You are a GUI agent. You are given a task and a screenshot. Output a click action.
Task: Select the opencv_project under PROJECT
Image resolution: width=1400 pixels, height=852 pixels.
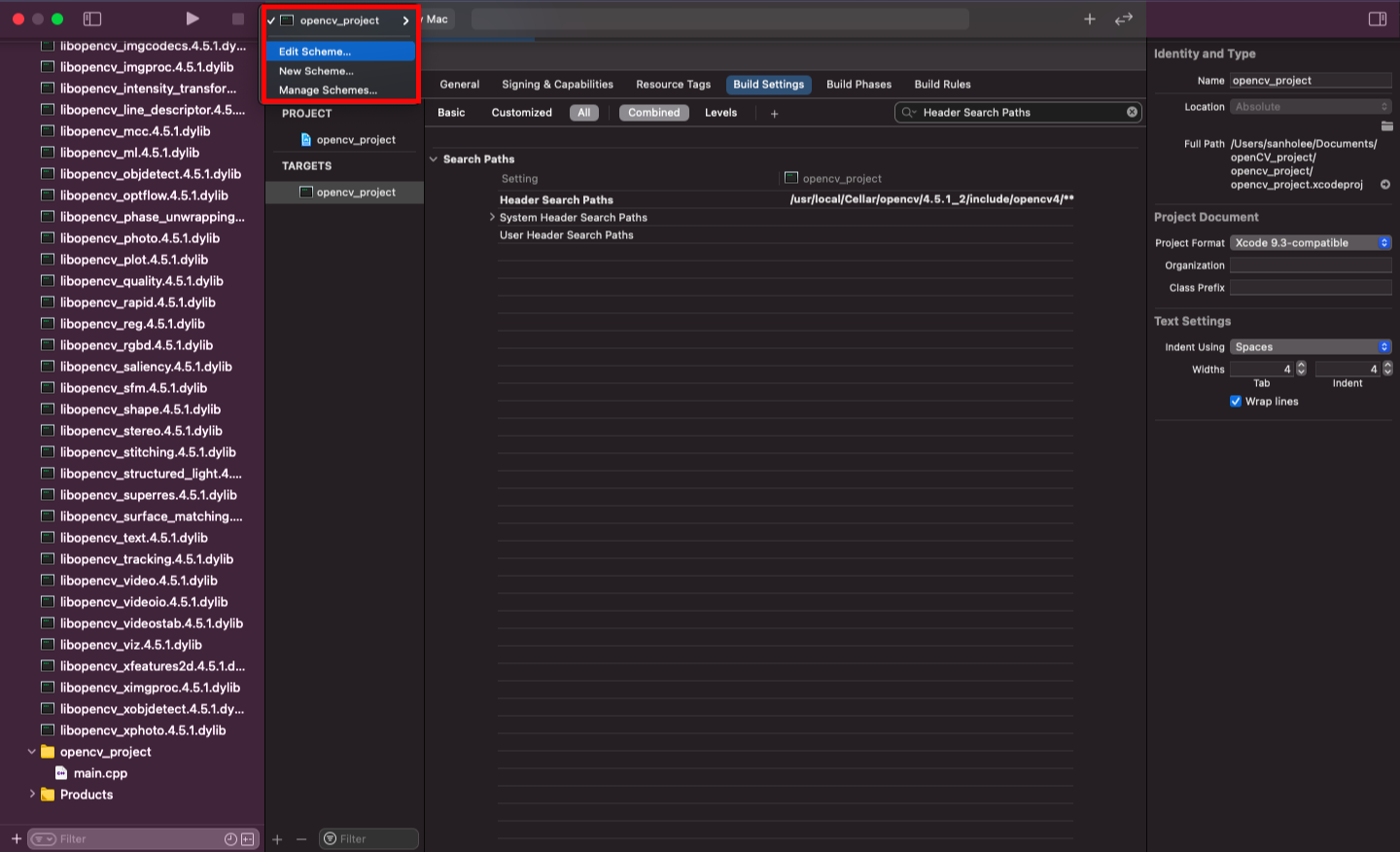[x=348, y=139]
